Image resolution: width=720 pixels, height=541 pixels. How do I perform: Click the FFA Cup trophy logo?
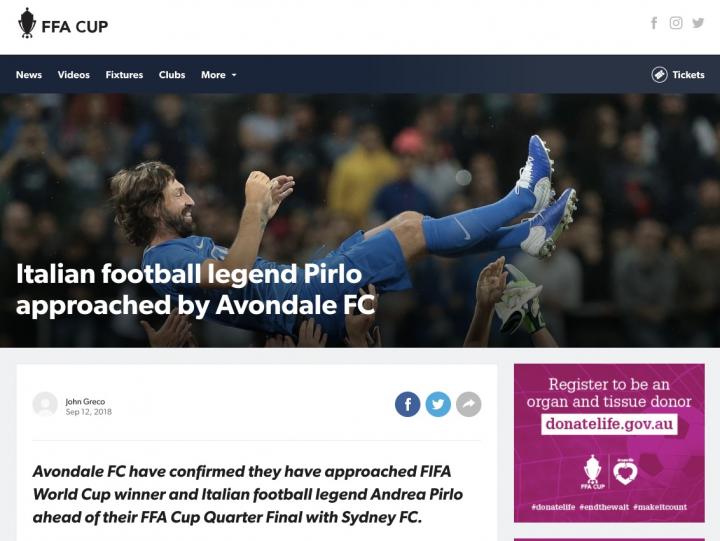tap(27, 23)
